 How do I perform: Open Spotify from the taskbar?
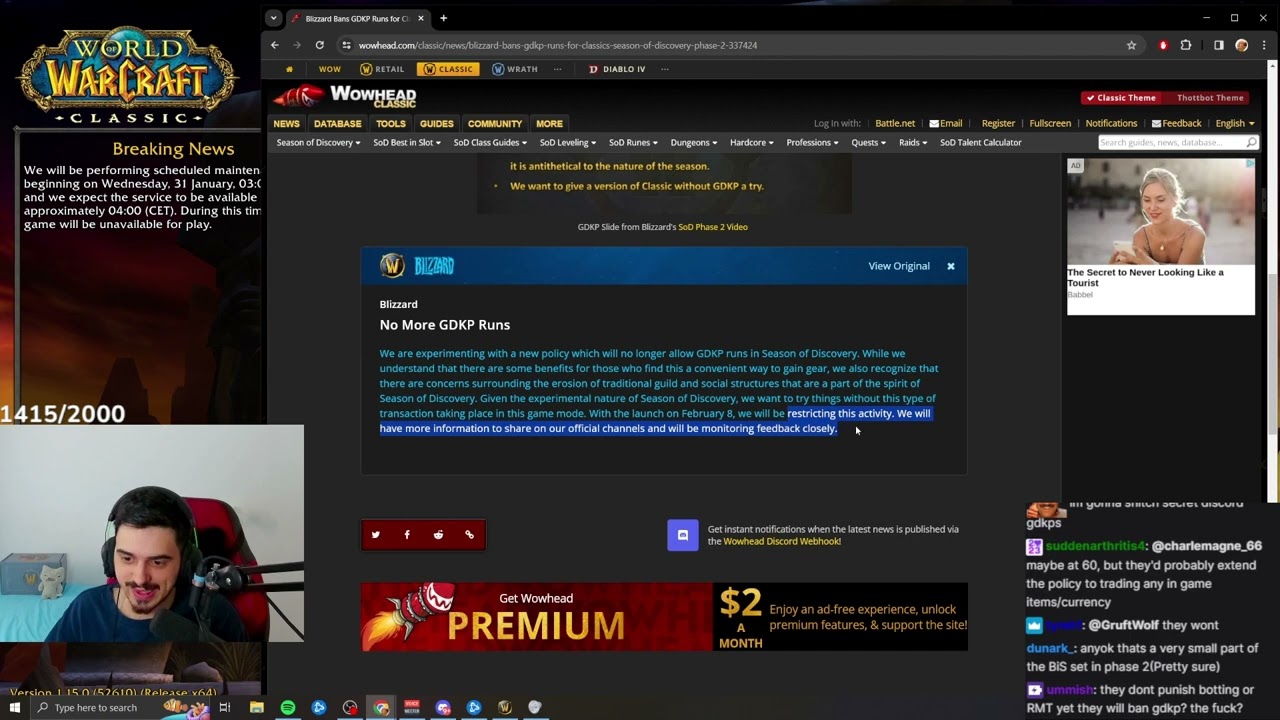[x=288, y=707]
